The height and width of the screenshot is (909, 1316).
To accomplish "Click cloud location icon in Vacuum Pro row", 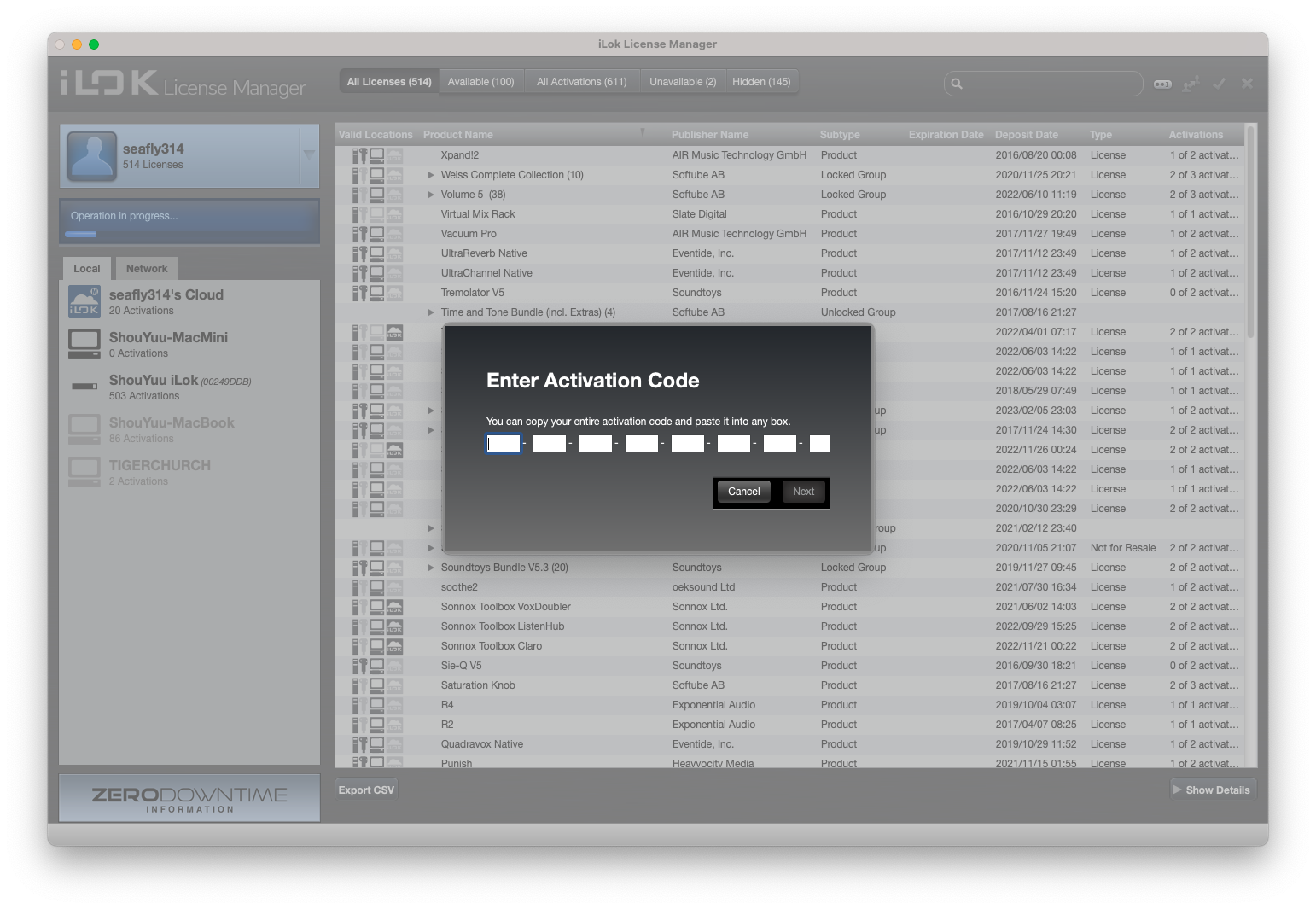I will point(394,234).
